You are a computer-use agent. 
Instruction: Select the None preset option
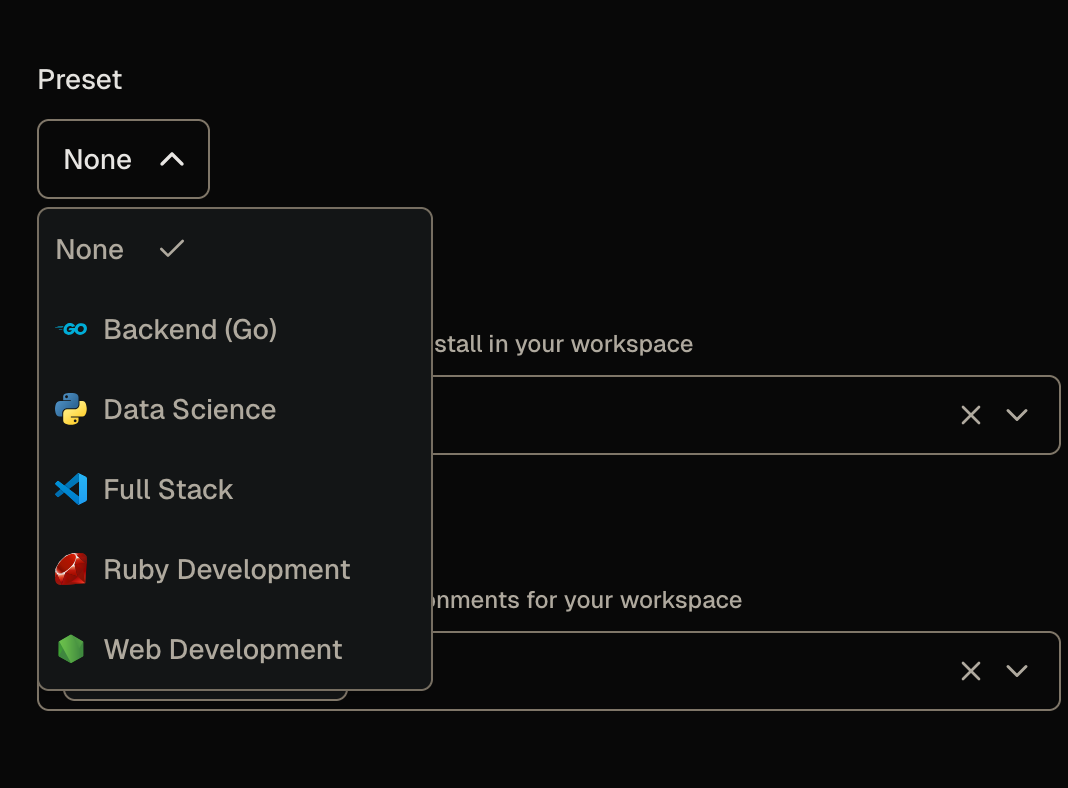point(235,249)
